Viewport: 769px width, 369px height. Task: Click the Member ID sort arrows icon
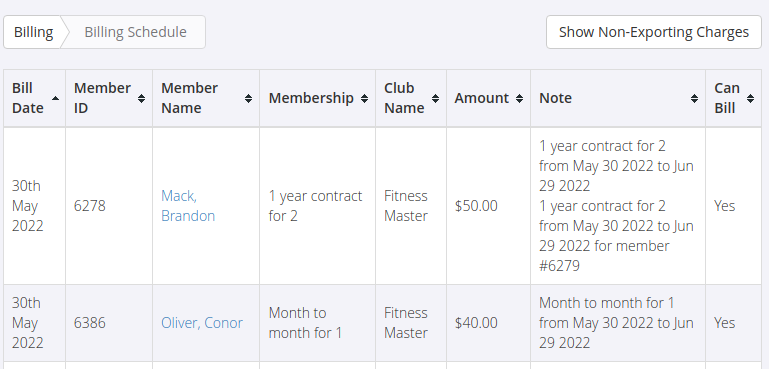click(x=141, y=98)
